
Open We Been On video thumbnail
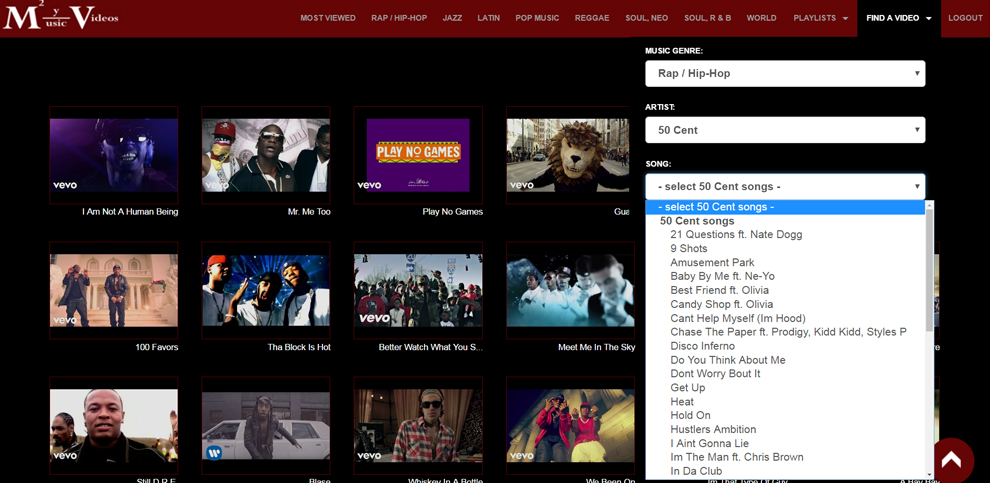point(570,426)
